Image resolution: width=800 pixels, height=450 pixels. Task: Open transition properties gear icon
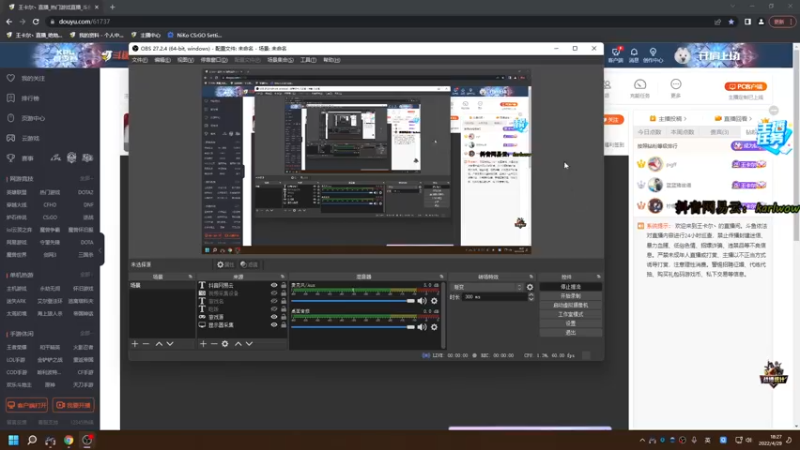click(530, 287)
